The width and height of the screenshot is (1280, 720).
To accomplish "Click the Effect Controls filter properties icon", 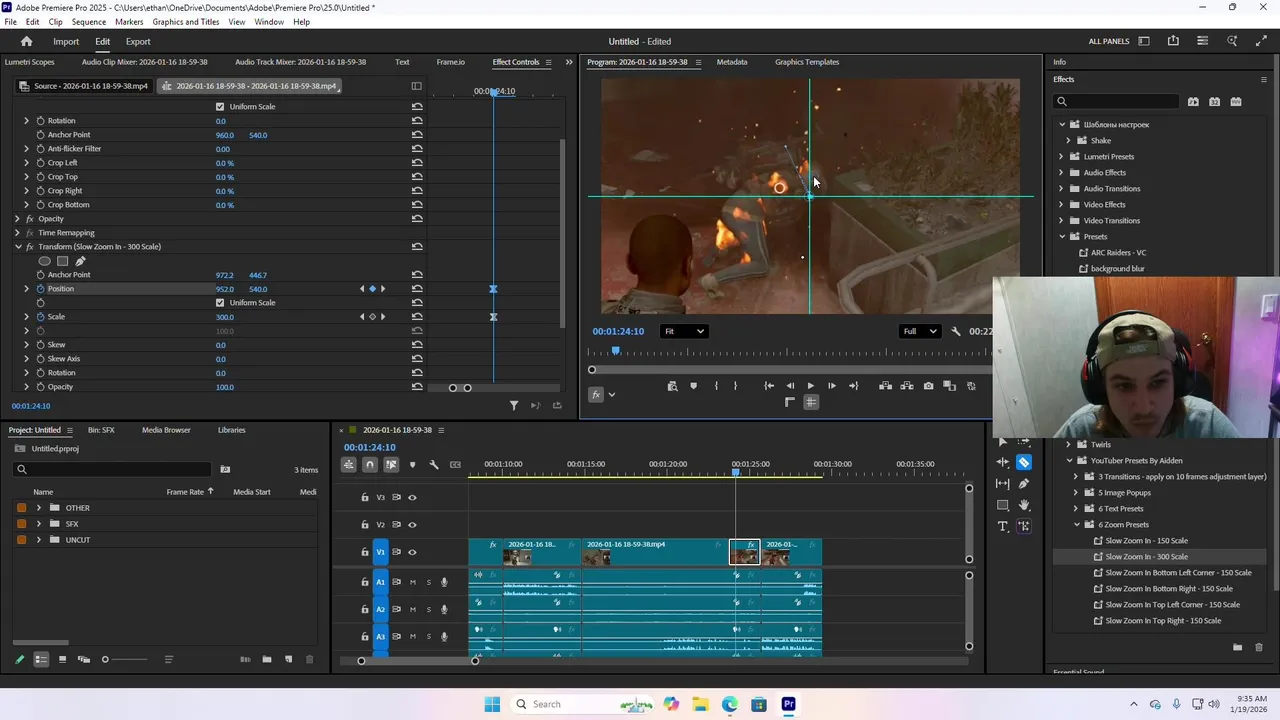I will 514,405.
